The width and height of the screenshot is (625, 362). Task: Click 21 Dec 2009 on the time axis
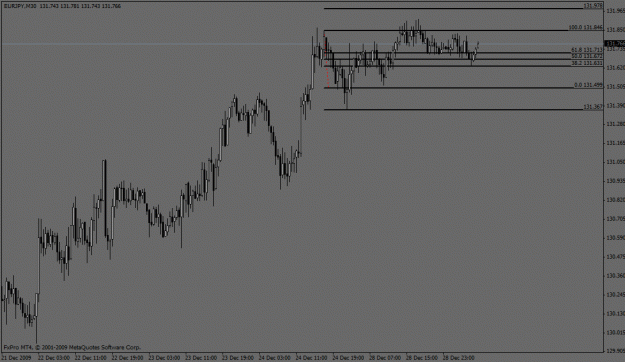(x=16, y=358)
